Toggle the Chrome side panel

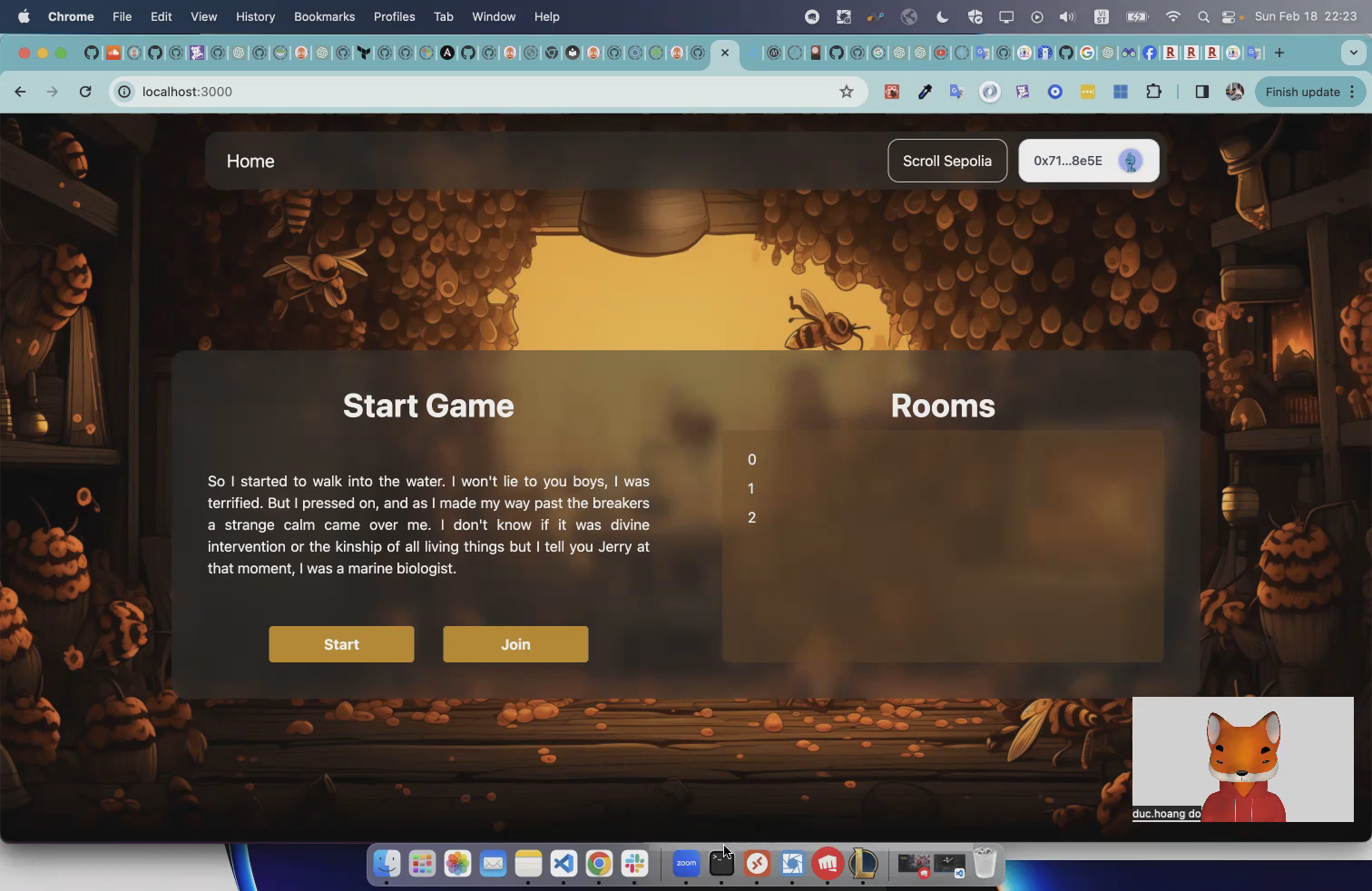(1201, 92)
